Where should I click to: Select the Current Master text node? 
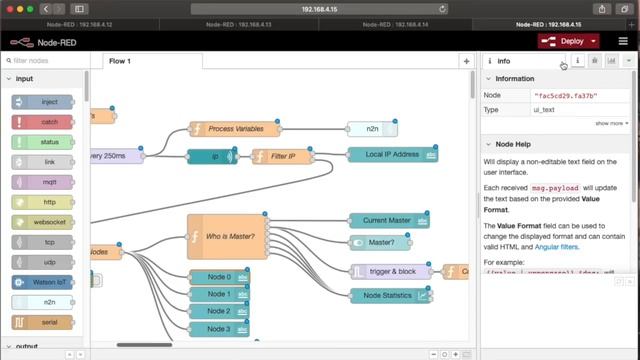[x=389, y=220]
